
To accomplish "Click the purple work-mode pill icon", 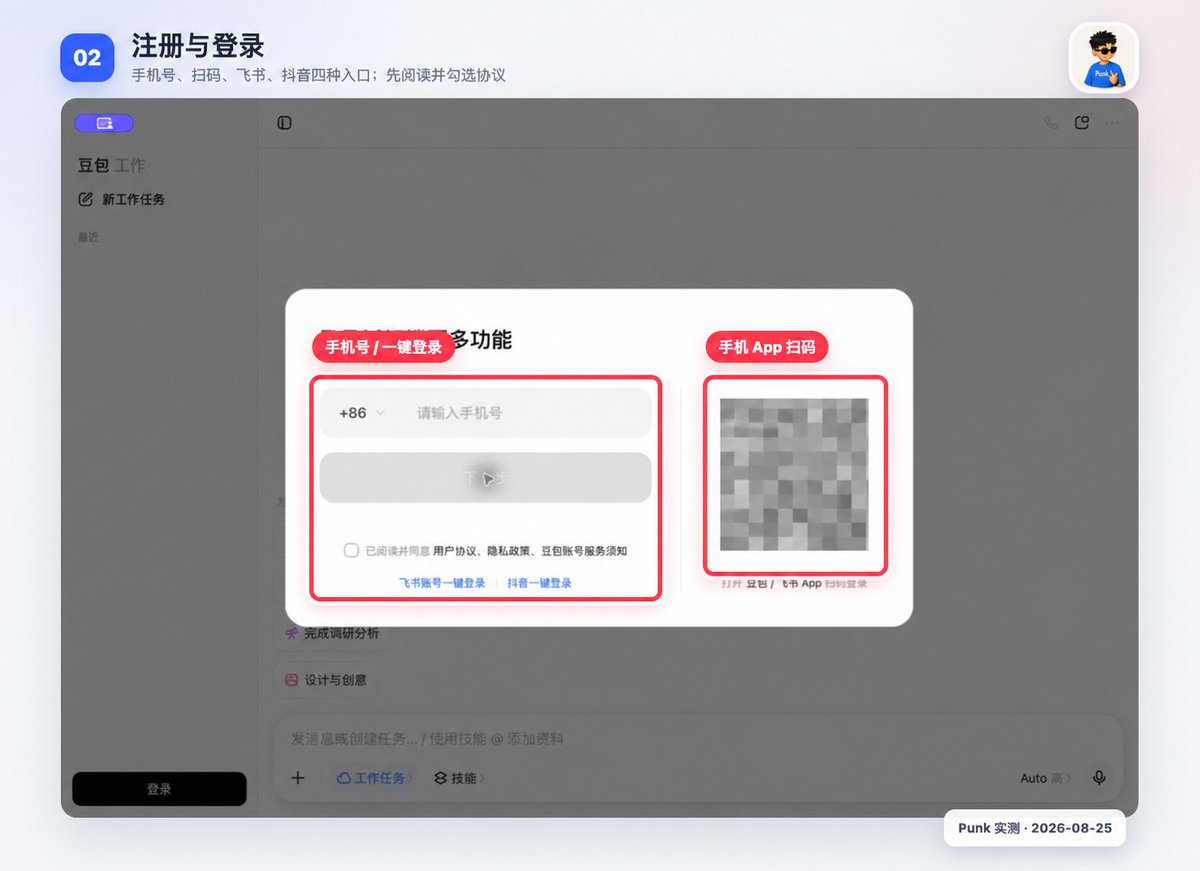I will click(x=104, y=123).
